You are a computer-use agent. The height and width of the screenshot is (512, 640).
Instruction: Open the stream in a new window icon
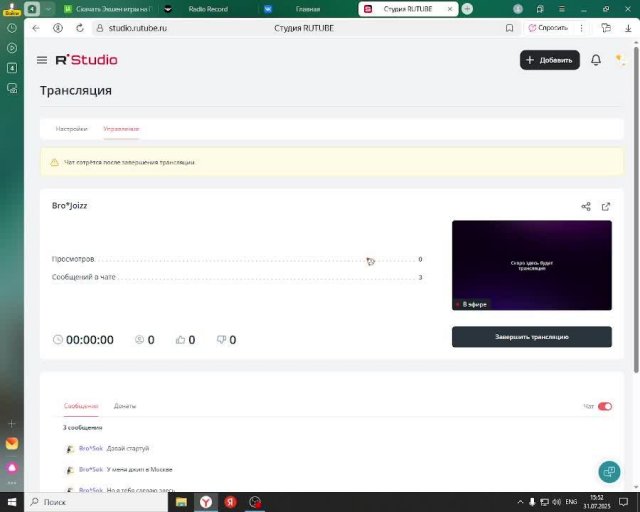606,206
